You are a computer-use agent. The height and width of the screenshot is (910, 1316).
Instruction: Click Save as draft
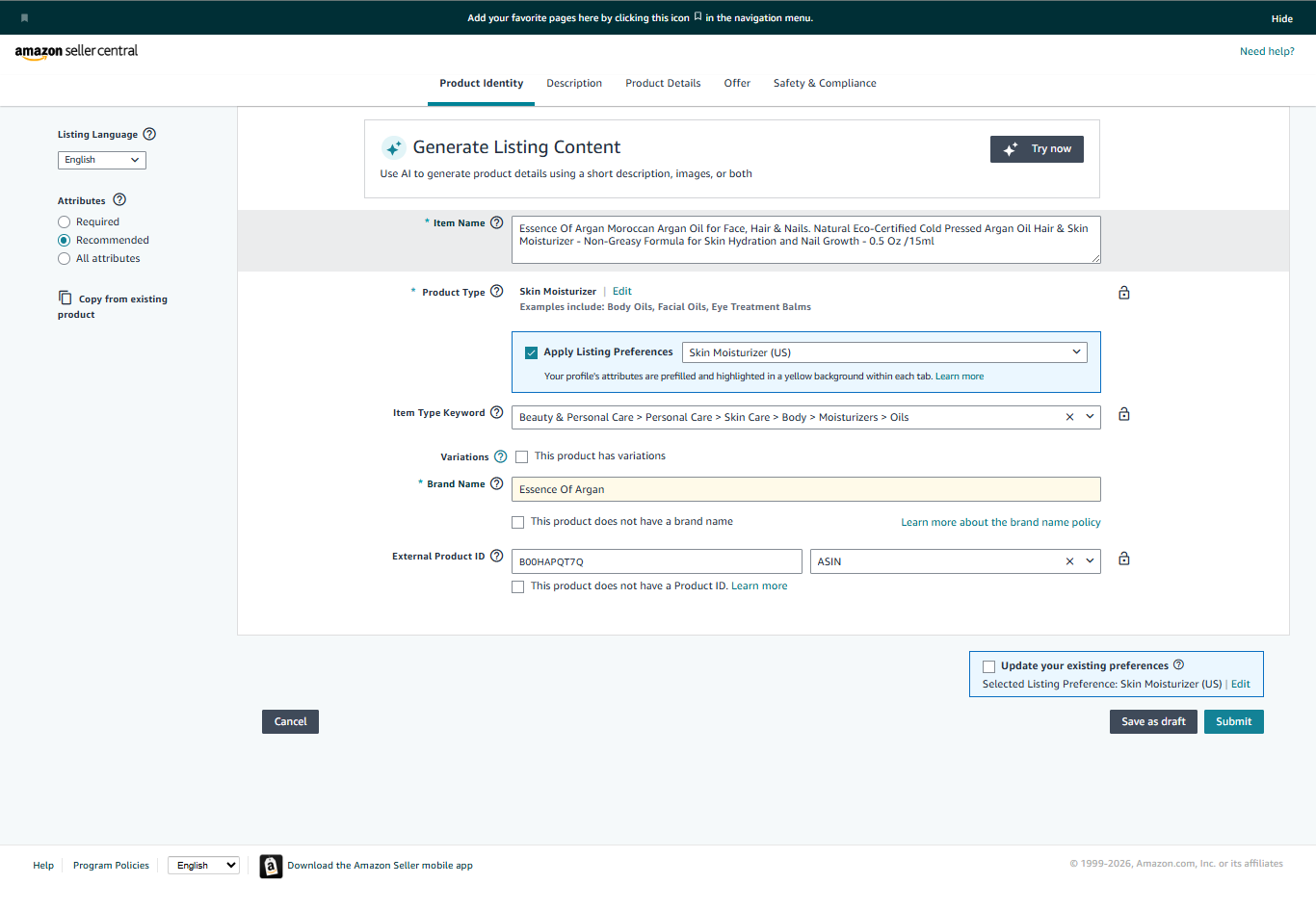(1153, 722)
